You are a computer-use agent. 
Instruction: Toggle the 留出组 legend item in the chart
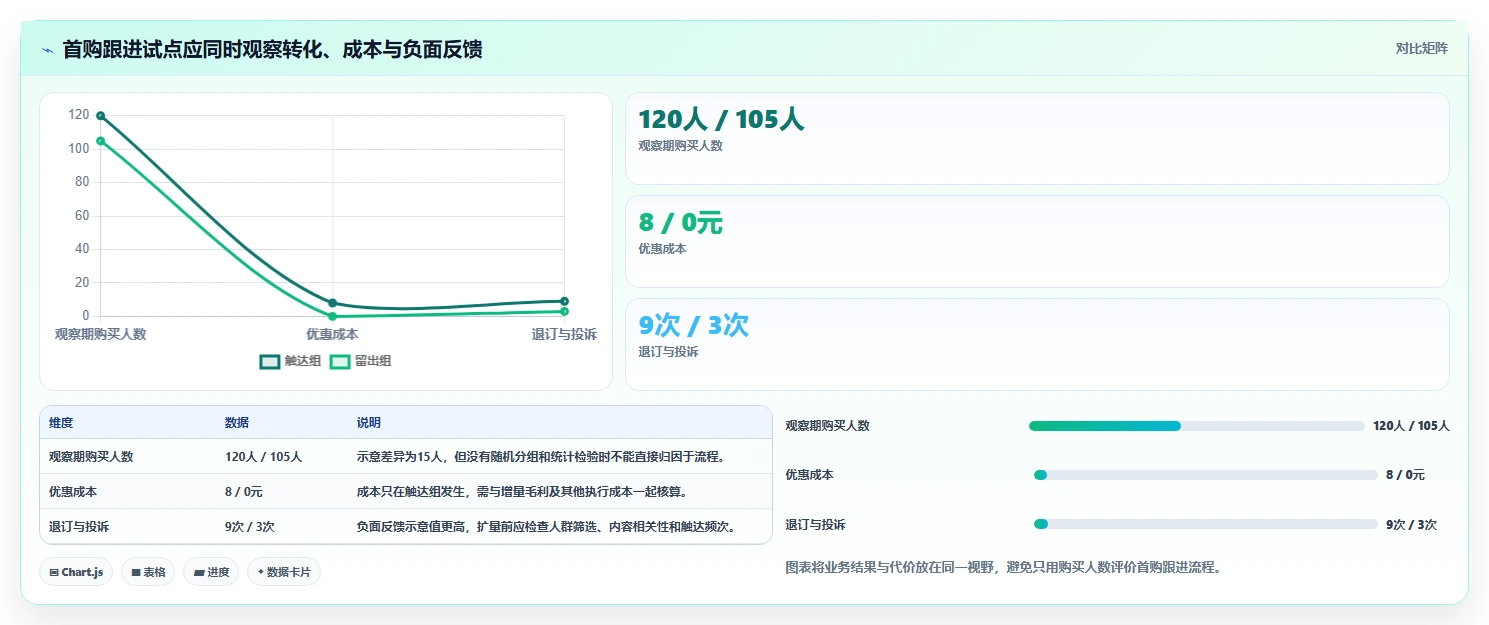point(360,361)
